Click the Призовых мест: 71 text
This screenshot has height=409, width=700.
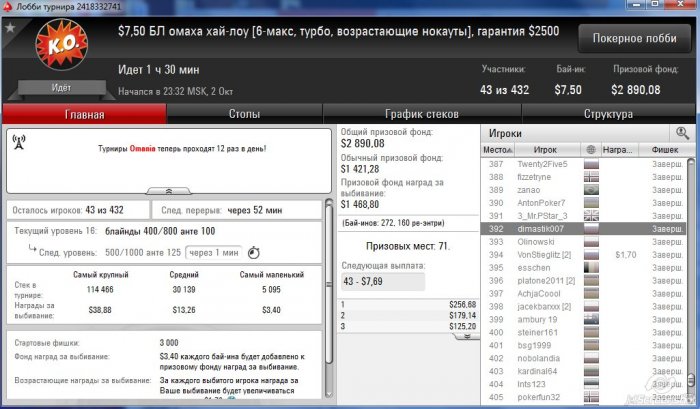coord(408,246)
